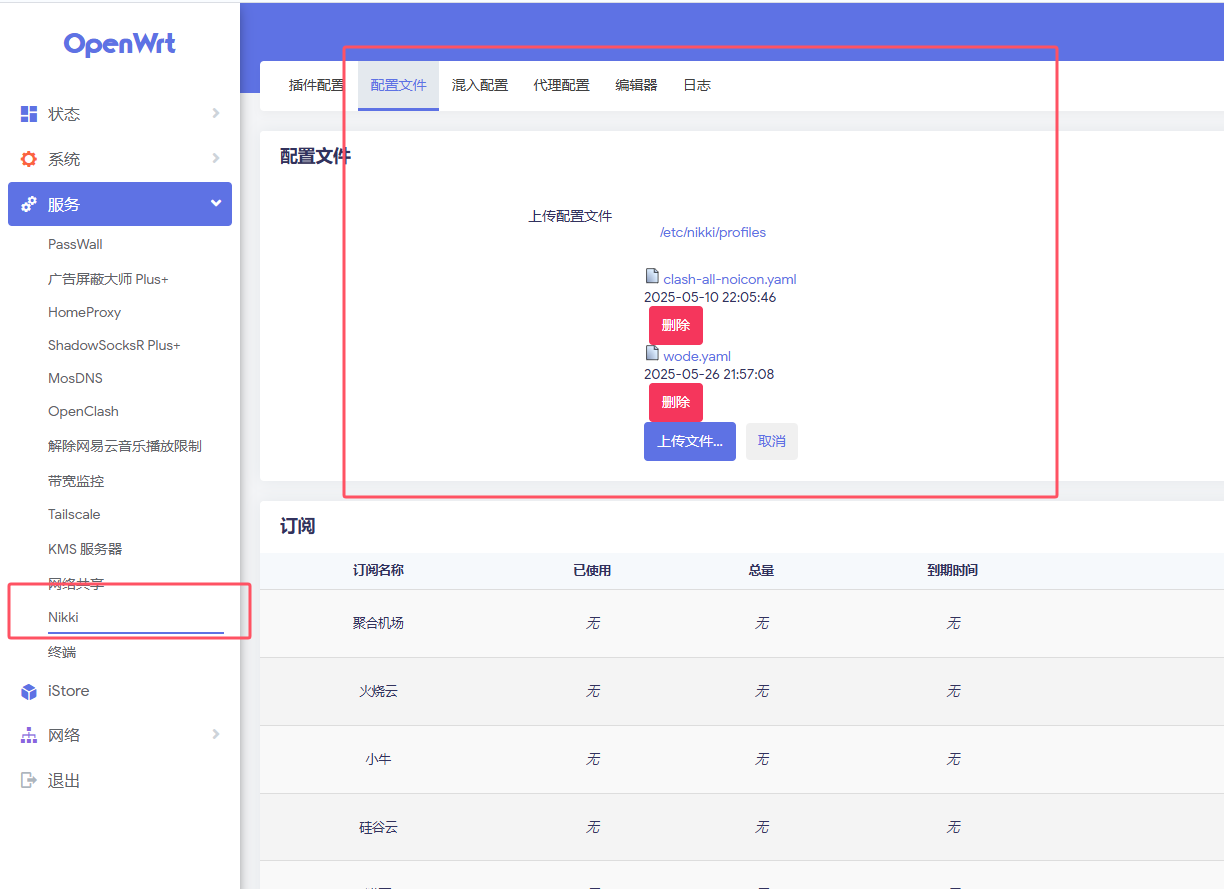Click 退出 to log out

[x=64, y=781]
